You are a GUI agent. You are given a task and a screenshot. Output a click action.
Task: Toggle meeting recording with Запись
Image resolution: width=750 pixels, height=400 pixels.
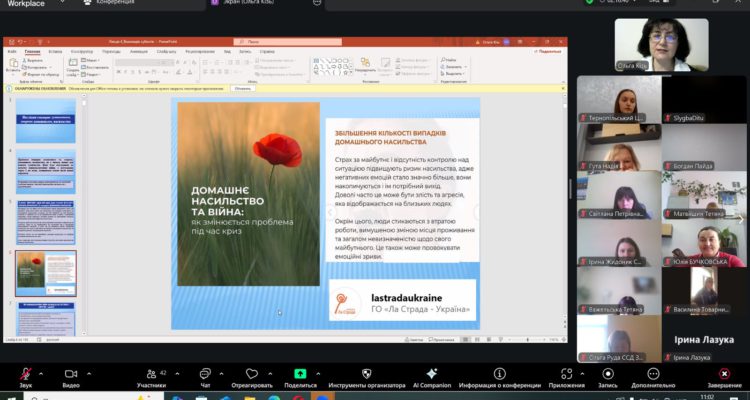tap(608, 374)
